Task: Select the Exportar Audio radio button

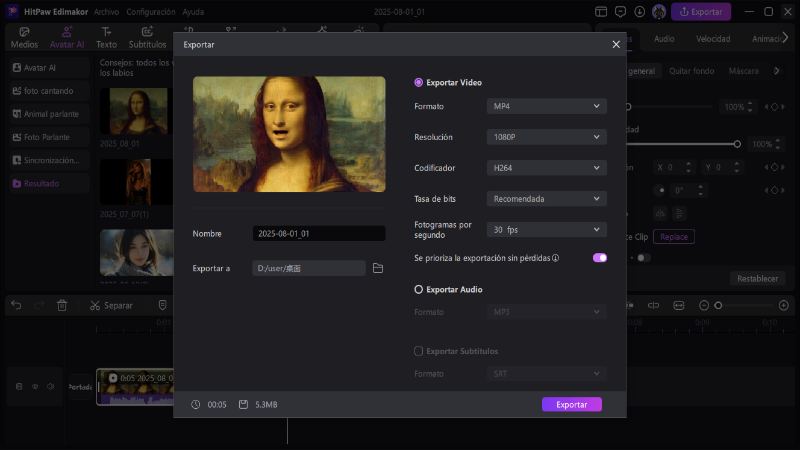Action: coord(418,289)
